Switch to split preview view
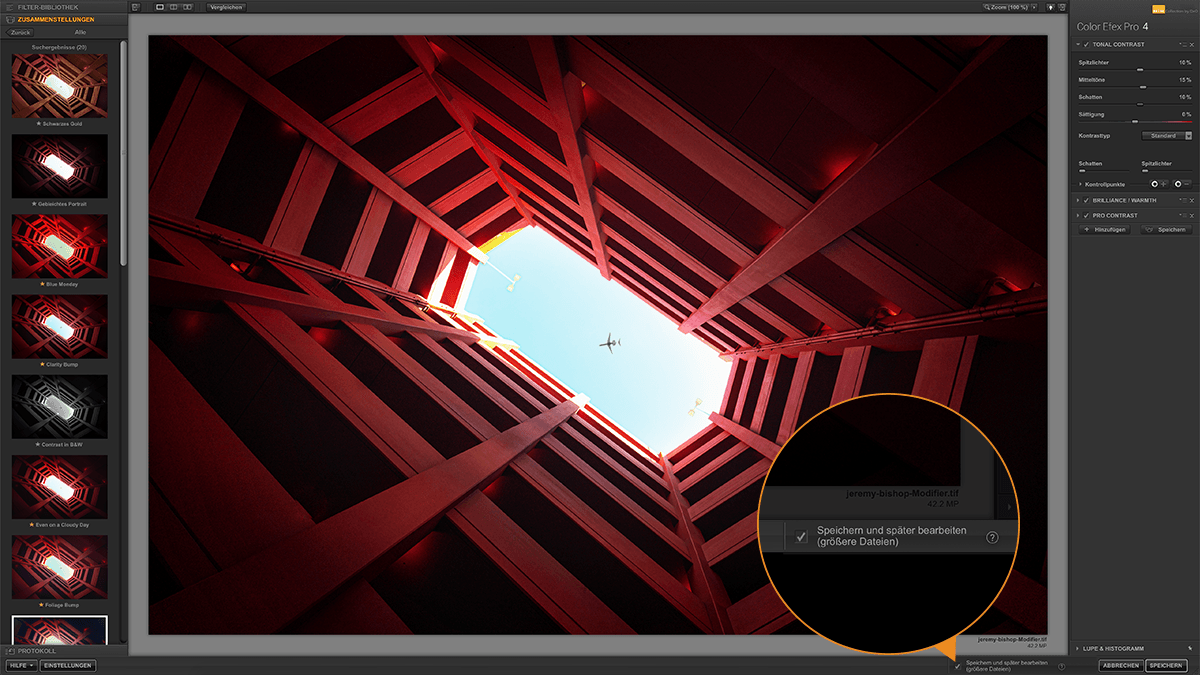This screenshot has height=675, width=1200. pyautogui.click(x=174, y=7)
